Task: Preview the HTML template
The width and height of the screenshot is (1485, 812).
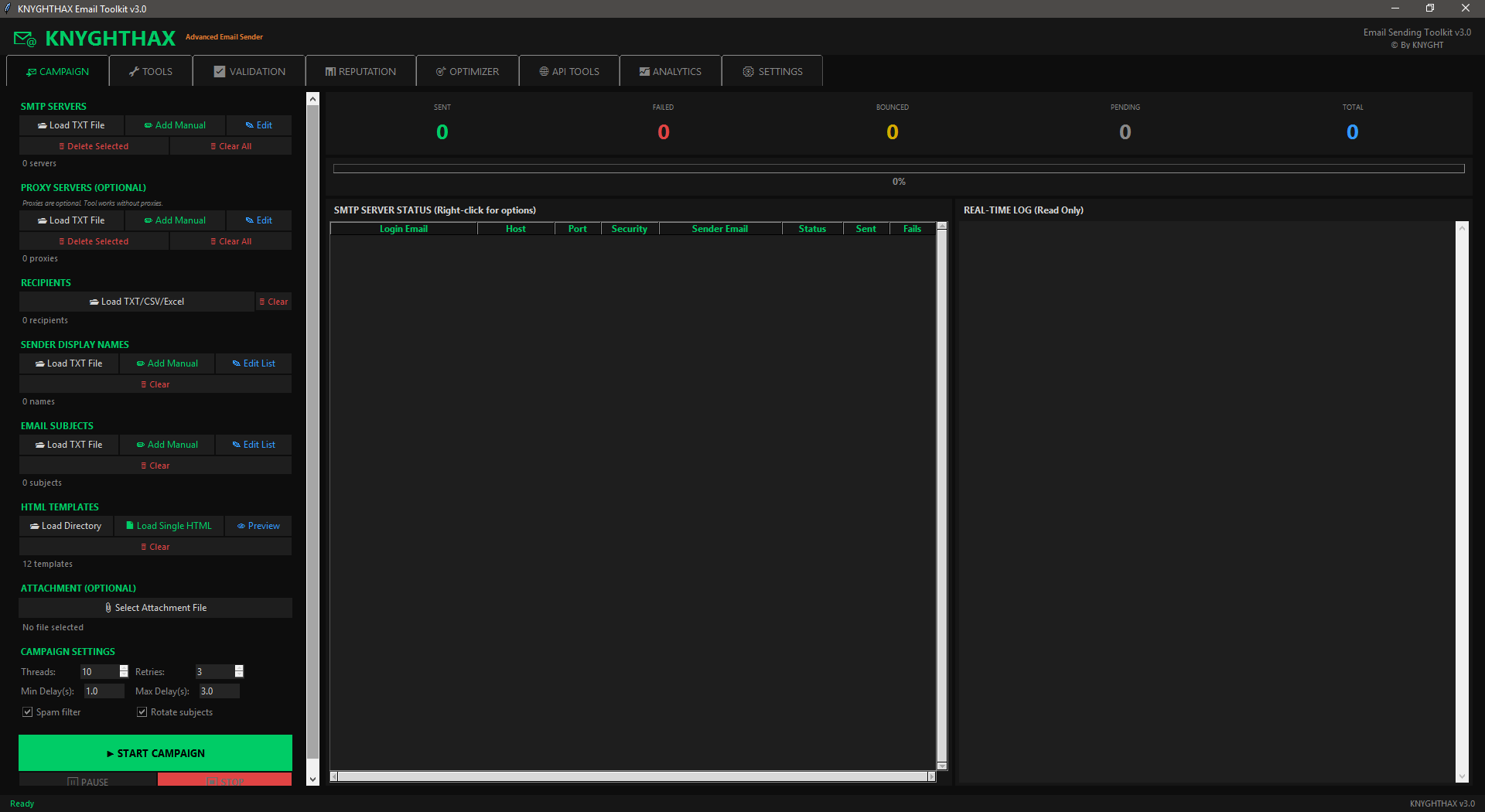Action: click(258, 526)
